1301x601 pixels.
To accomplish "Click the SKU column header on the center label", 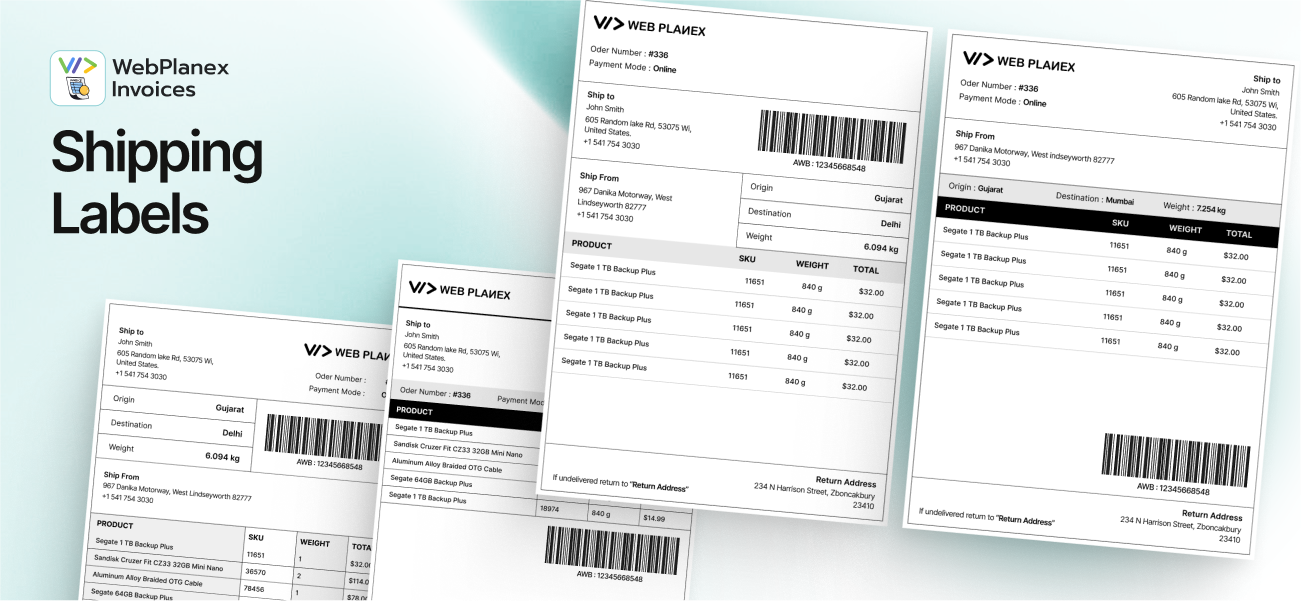I will [x=747, y=259].
